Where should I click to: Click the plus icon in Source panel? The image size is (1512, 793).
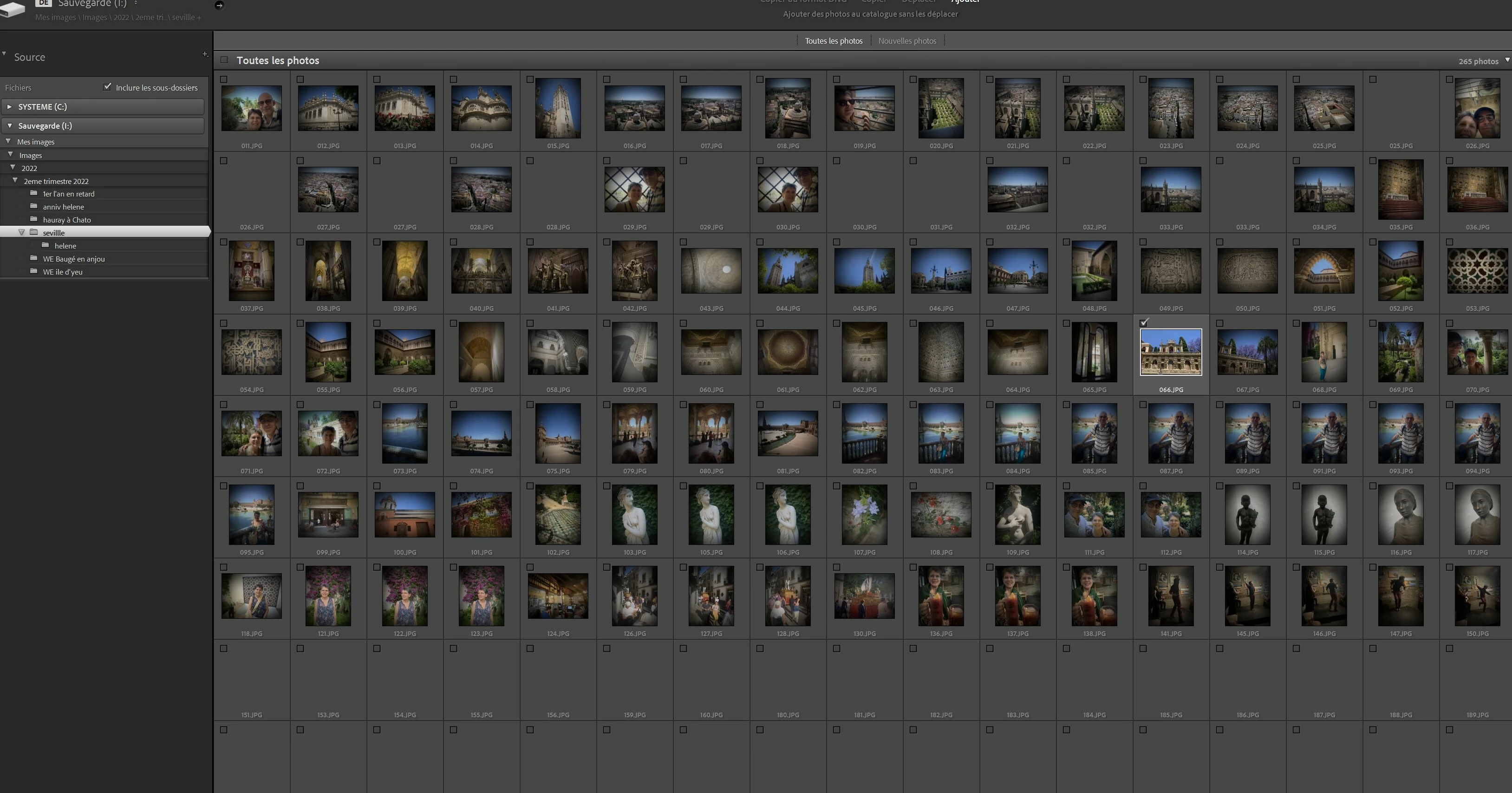[x=205, y=55]
